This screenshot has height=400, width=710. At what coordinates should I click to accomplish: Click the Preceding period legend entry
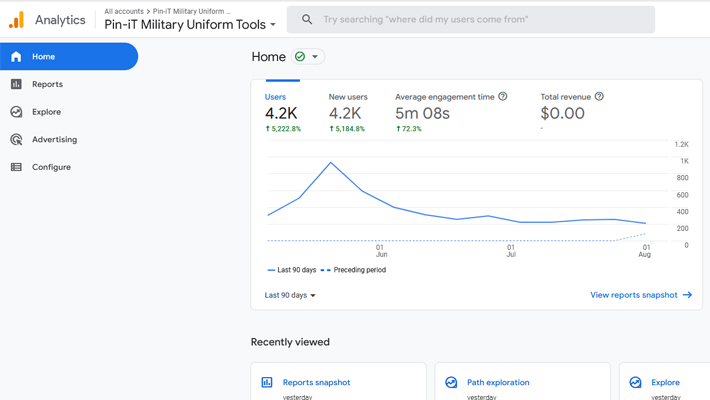pos(353,270)
